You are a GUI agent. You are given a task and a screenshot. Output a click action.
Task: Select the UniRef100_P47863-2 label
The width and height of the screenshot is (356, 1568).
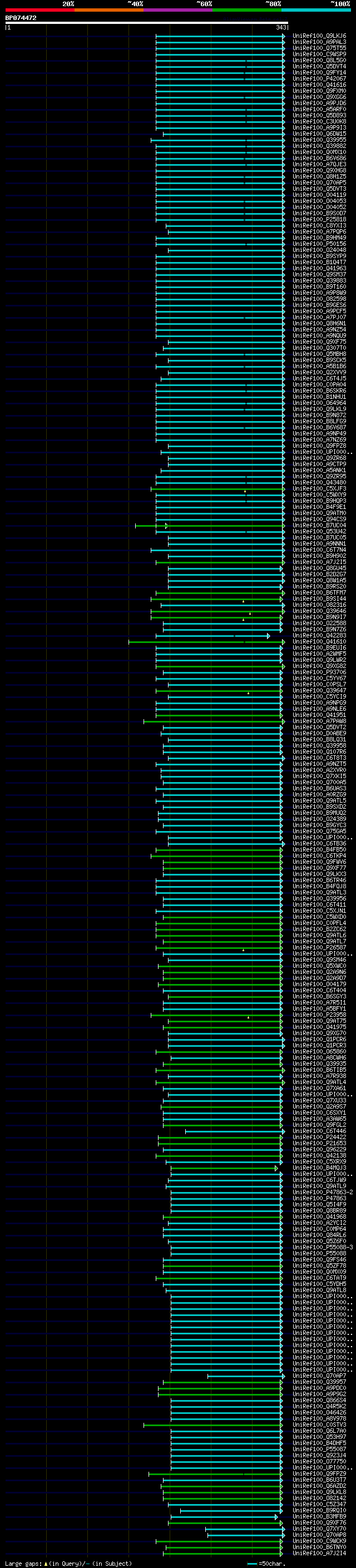click(x=323, y=1193)
